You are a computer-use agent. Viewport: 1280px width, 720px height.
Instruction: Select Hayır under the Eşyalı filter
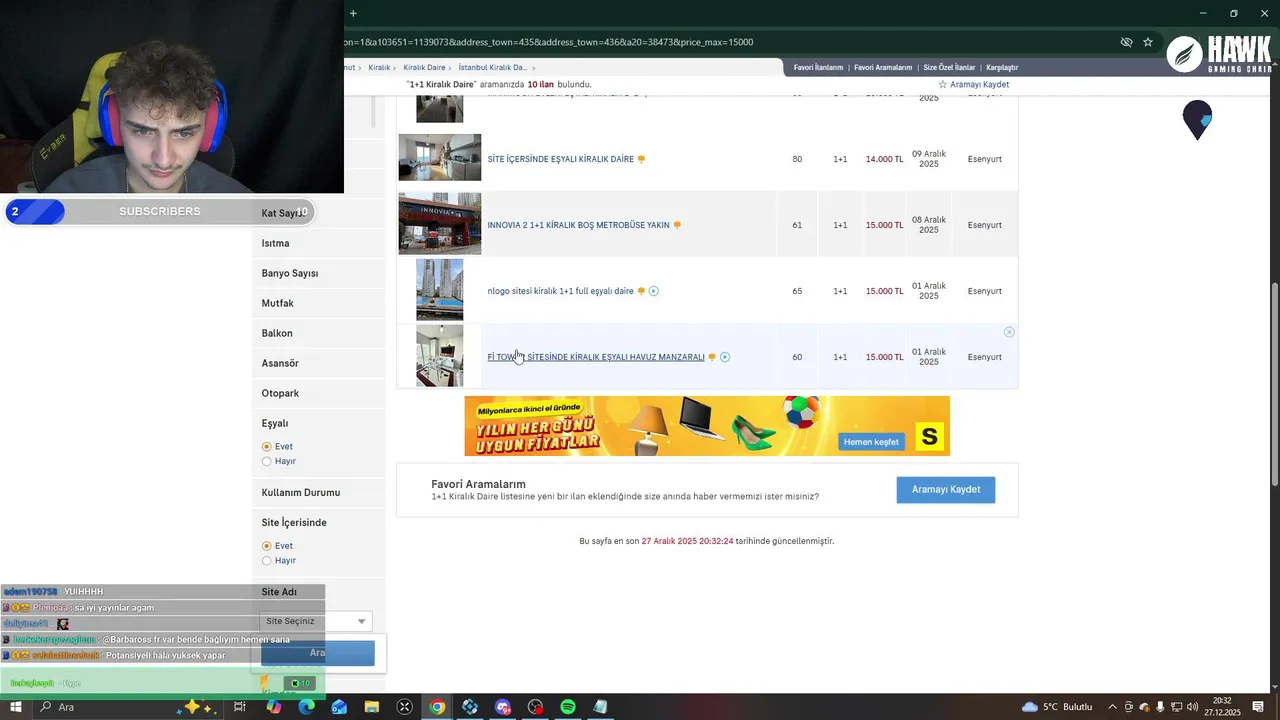point(266,462)
